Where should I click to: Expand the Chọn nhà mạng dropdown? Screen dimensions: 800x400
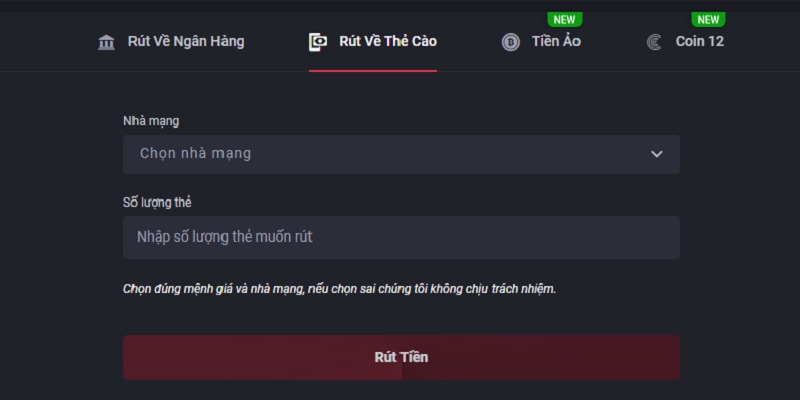(401, 154)
